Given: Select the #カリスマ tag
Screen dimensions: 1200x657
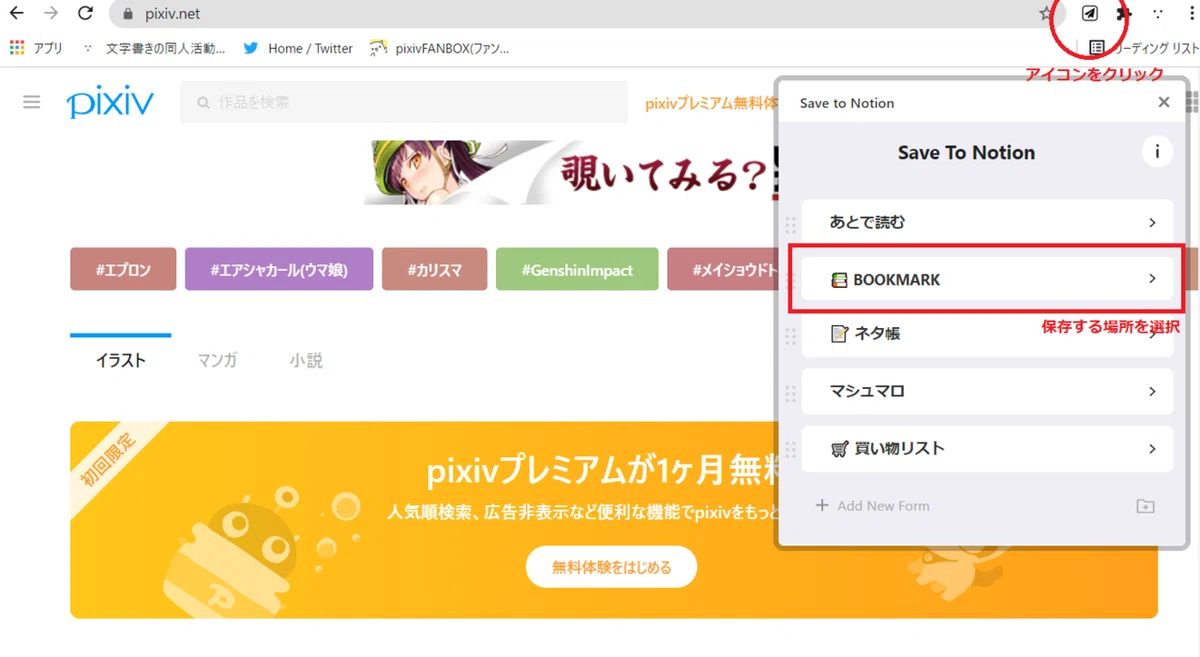Looking at the screenshot, I should tap(434, 269).
